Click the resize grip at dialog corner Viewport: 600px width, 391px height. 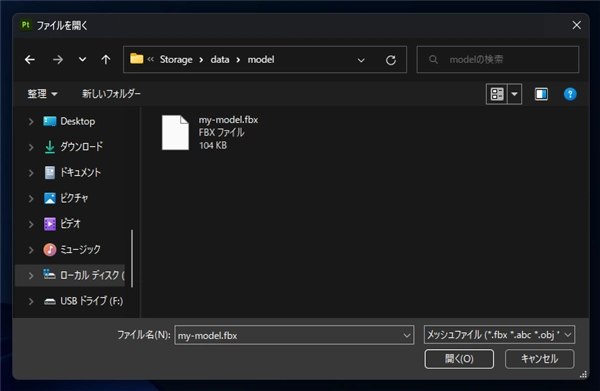point(583,375)
